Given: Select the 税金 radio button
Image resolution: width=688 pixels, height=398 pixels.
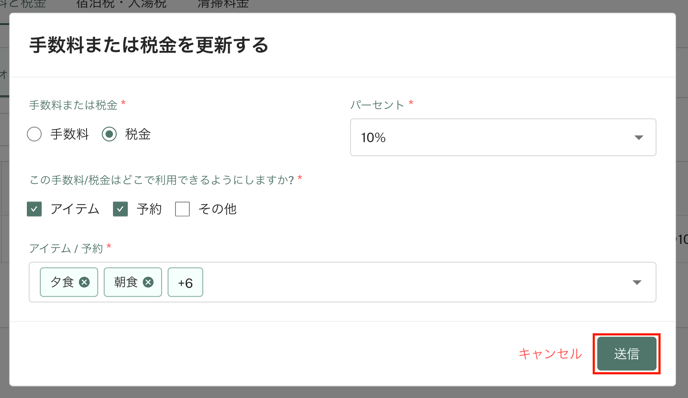Looking at the screenshot, I should tap(109, 134).
